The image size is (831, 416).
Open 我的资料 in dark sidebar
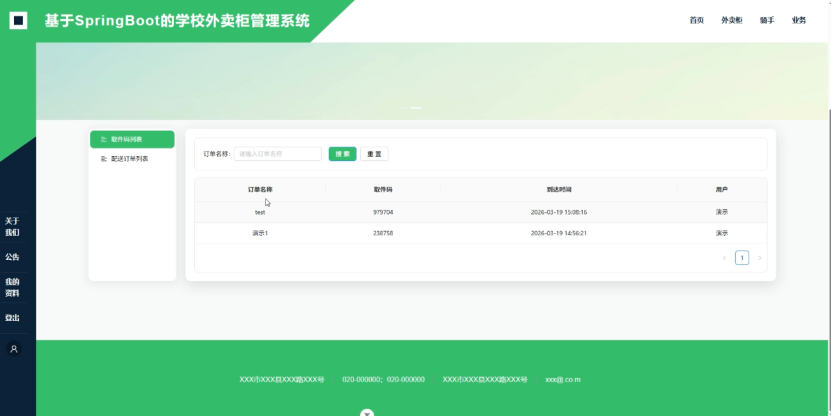point(12,287)
